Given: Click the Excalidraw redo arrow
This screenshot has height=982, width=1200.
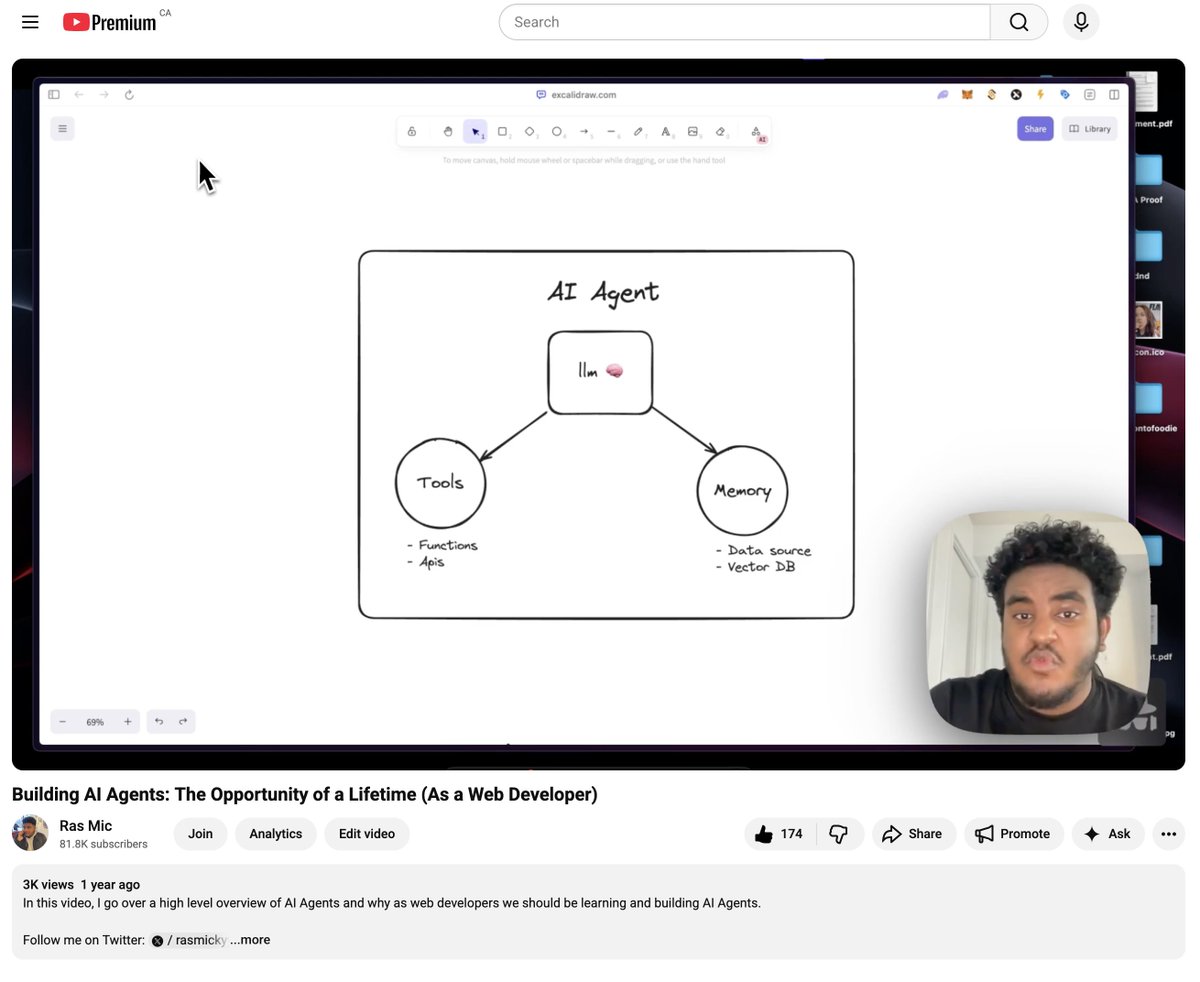Looking at the screenshot, I should [x=183, y=722].
